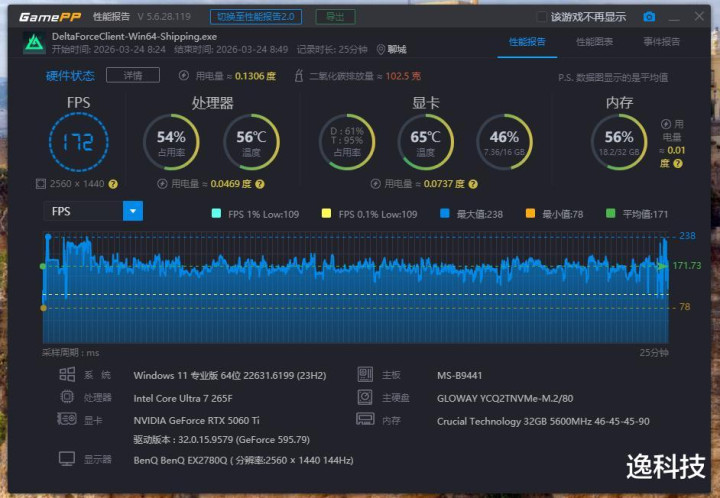Click the green 平均值 legend color swatch
The width and height of the screenshot is (720, 498).
(613, 214)
